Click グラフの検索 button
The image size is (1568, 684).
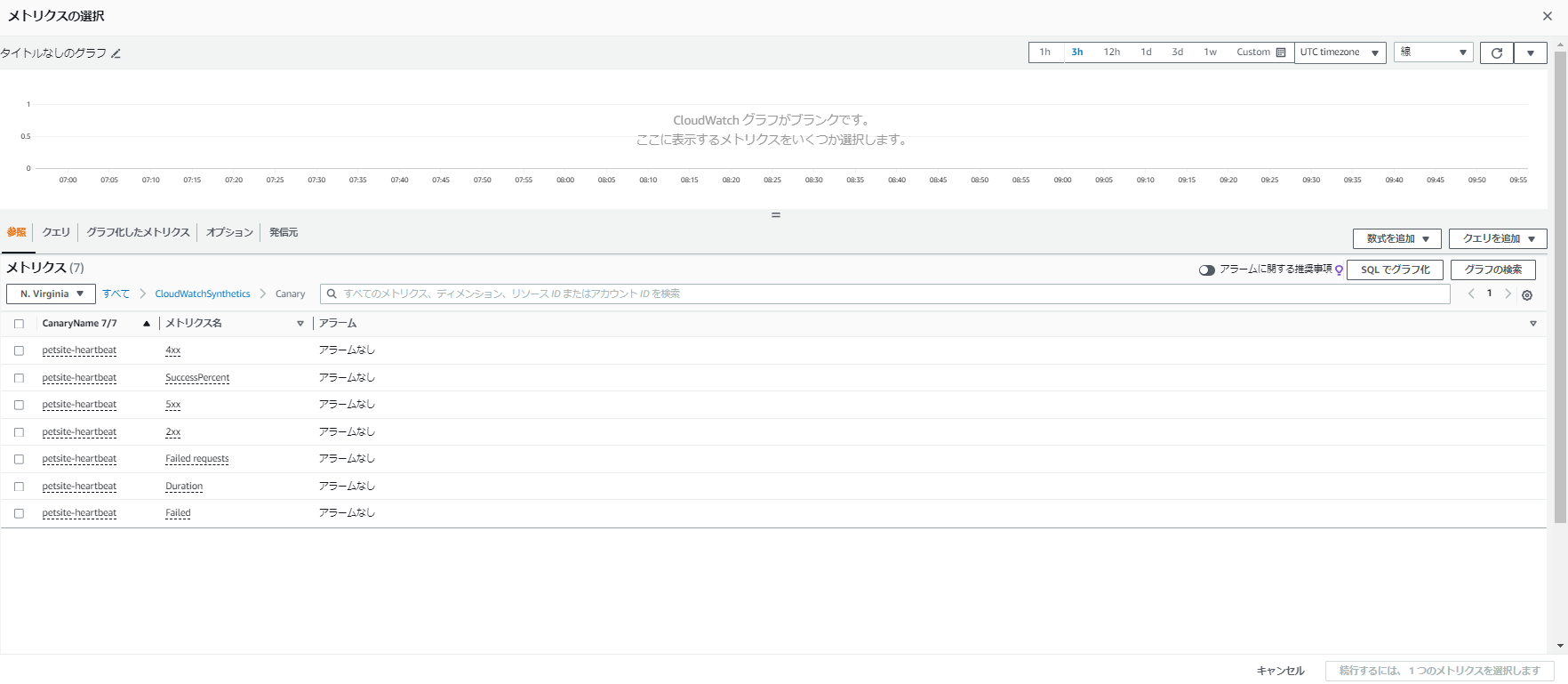(x=1493, y=270)
